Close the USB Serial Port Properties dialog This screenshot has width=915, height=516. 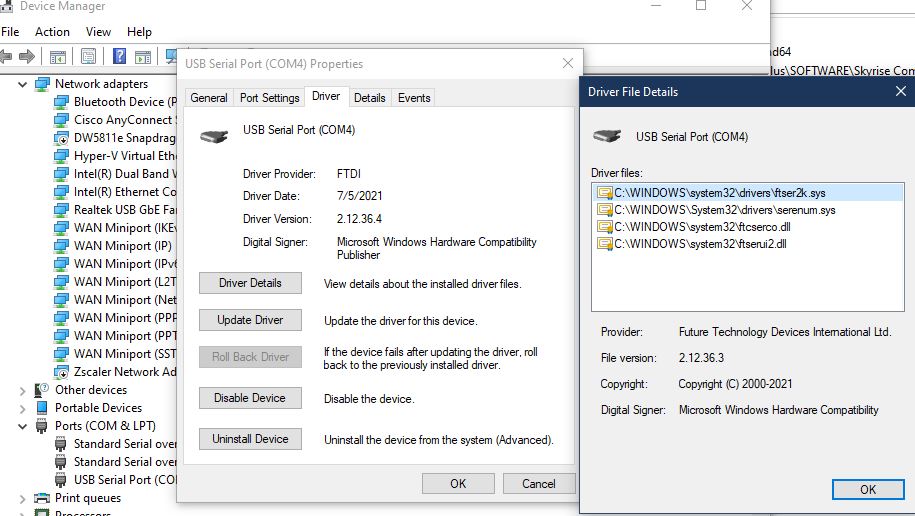568,63
